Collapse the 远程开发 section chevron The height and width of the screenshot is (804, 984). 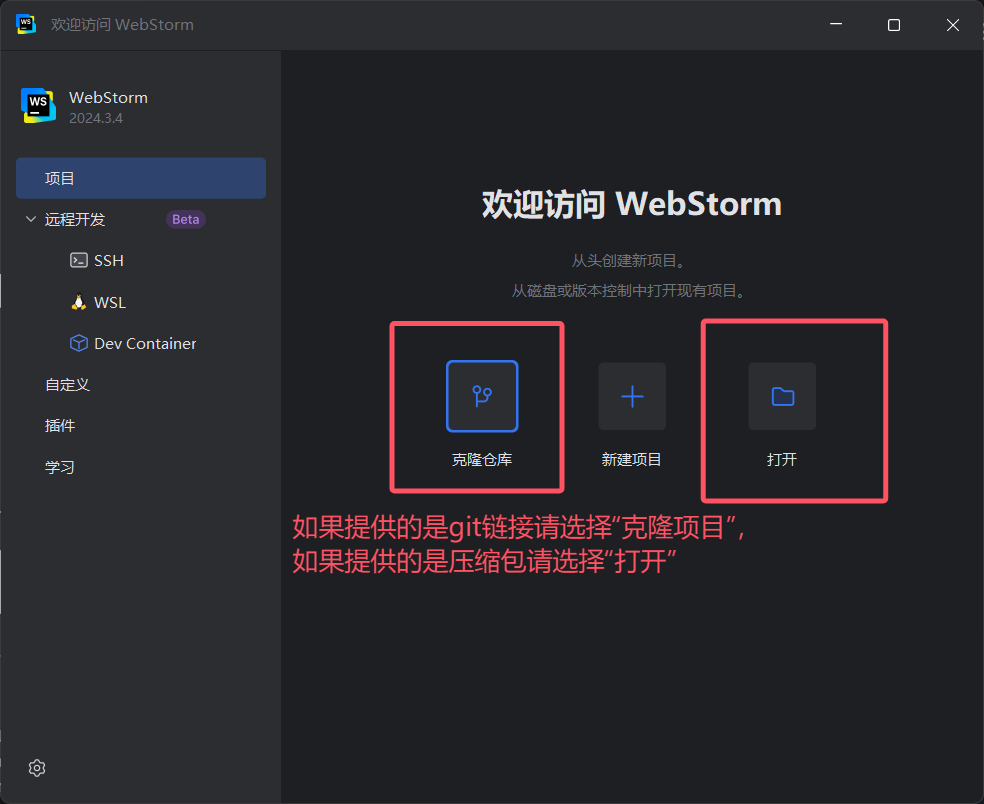[30, 219]
